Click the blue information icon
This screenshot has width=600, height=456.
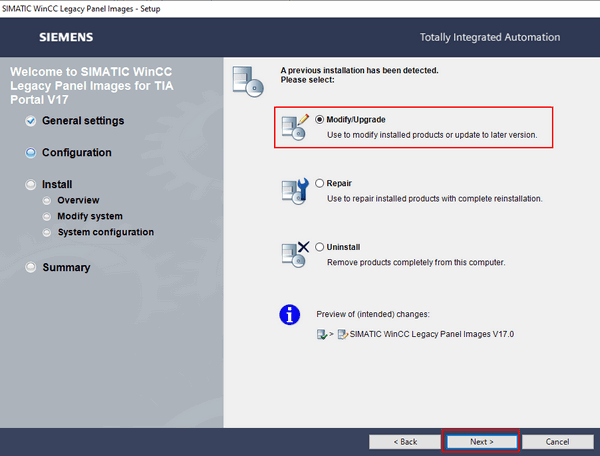[x=290, y=314]
